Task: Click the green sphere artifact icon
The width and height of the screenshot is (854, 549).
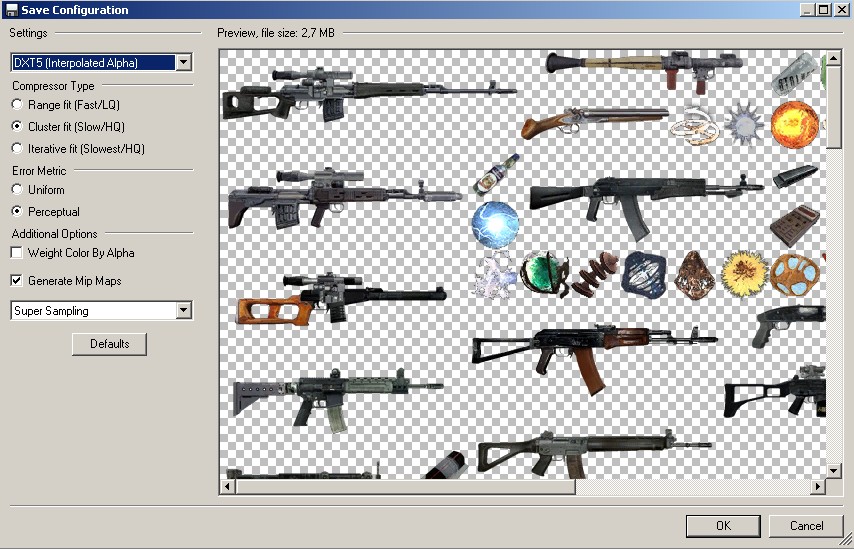Action: (544, 274)
